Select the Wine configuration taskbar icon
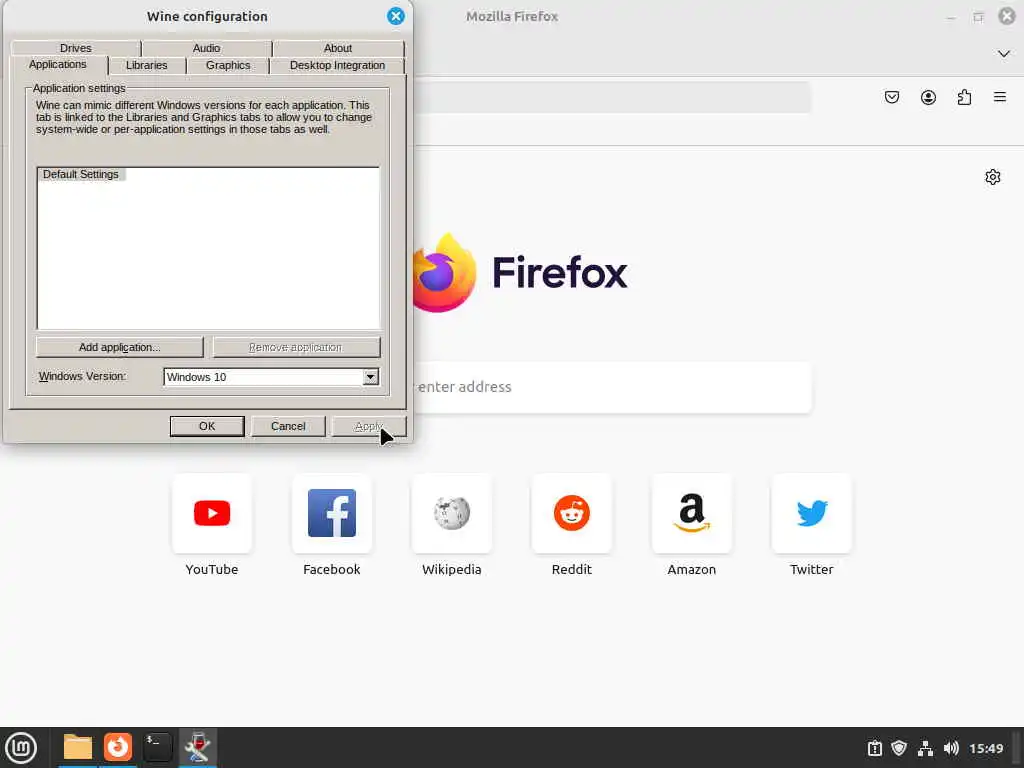 pos(197,747)
